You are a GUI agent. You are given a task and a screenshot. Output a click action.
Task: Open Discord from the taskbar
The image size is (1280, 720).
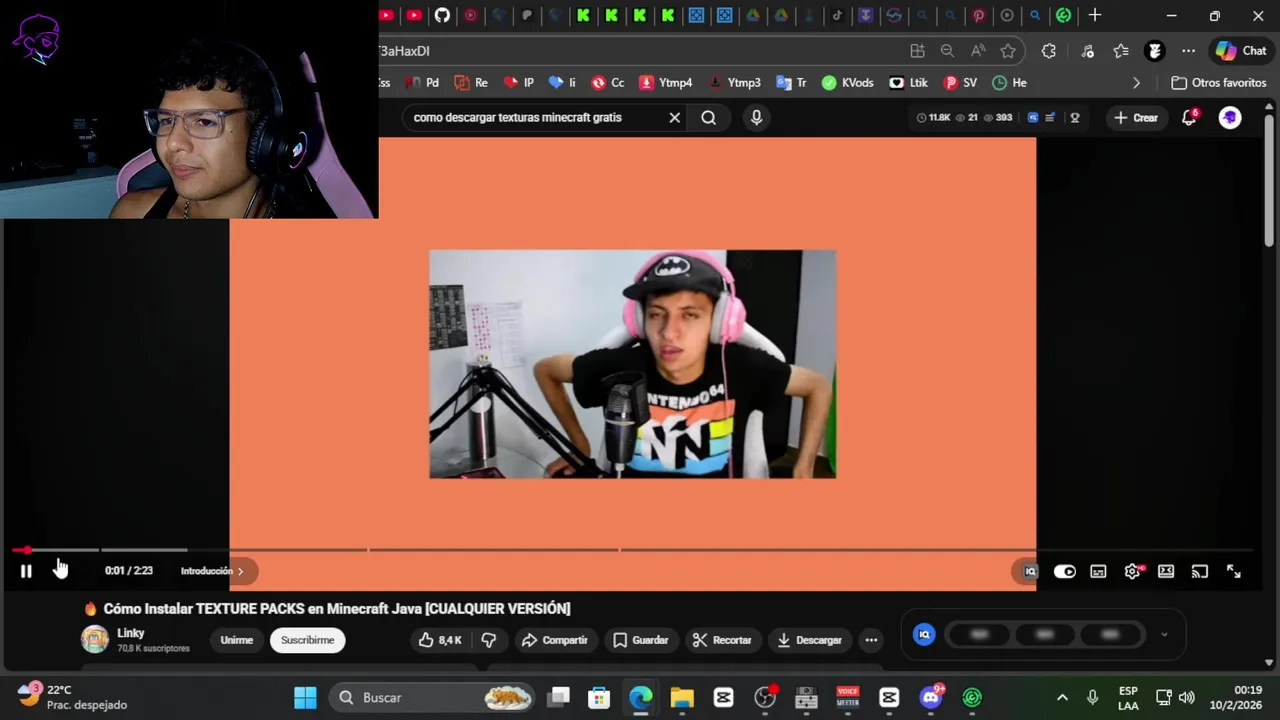[x=931, y=697]
